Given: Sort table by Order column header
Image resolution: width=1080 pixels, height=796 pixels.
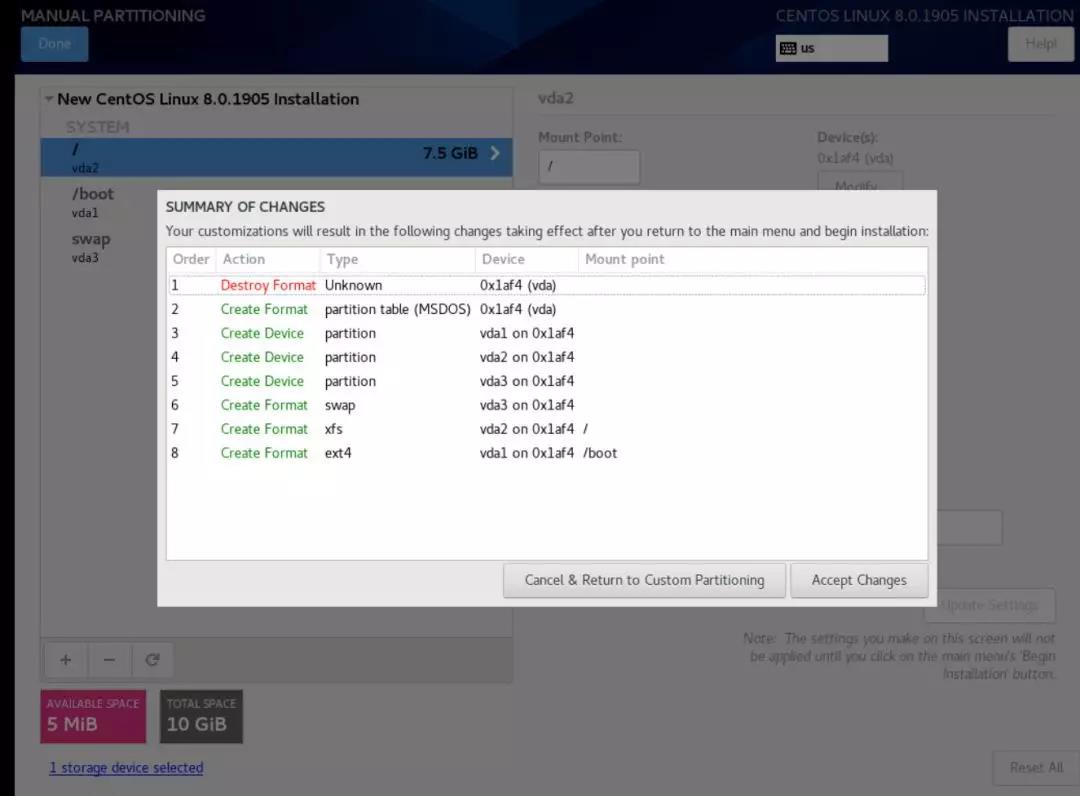Looking at the screenshot, I should point(191,260).
